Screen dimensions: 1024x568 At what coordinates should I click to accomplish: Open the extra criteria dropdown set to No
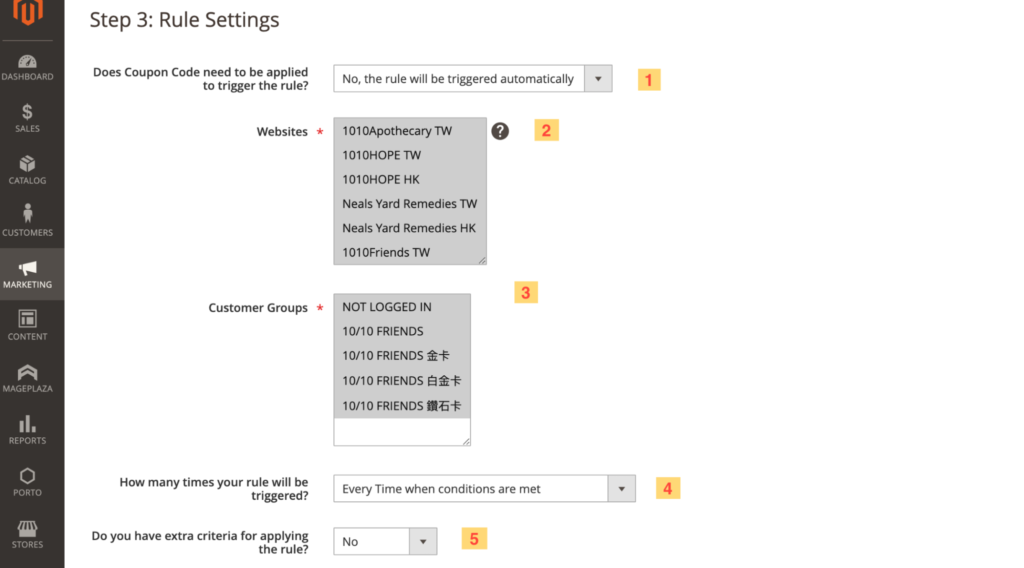pos(385,541)
